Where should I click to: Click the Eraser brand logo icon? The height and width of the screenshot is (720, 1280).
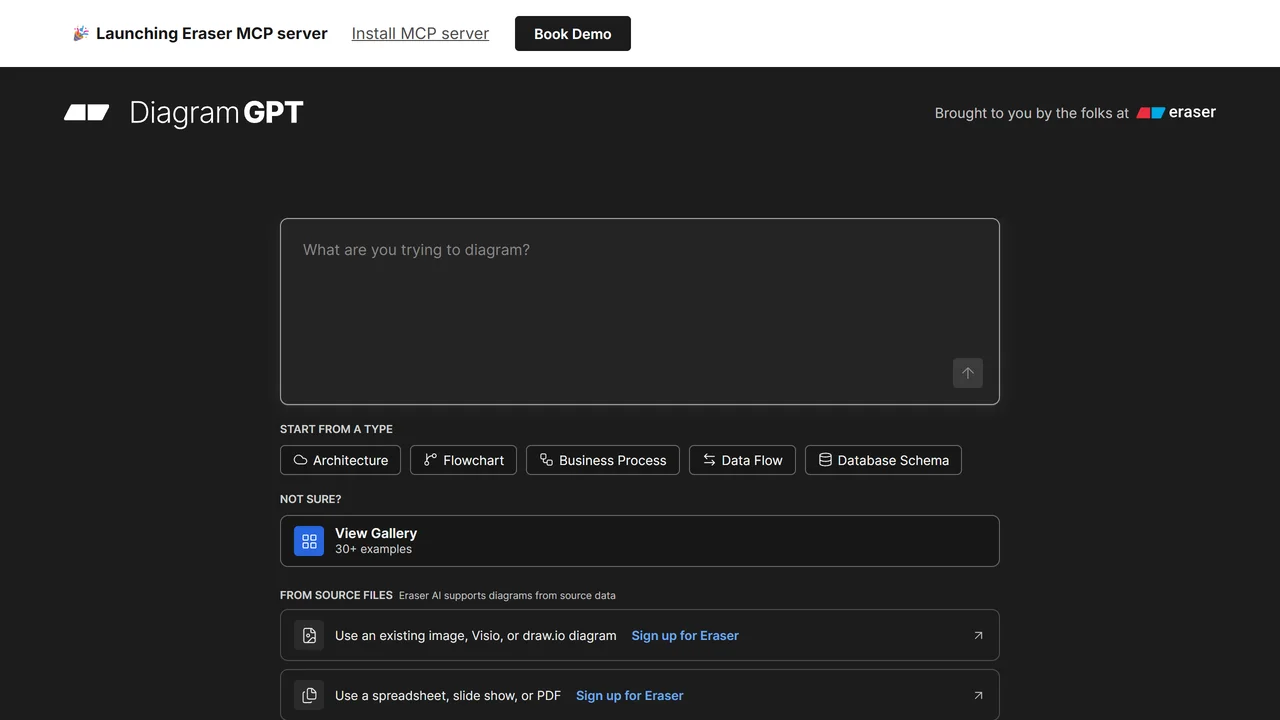tap(1151, 113)
